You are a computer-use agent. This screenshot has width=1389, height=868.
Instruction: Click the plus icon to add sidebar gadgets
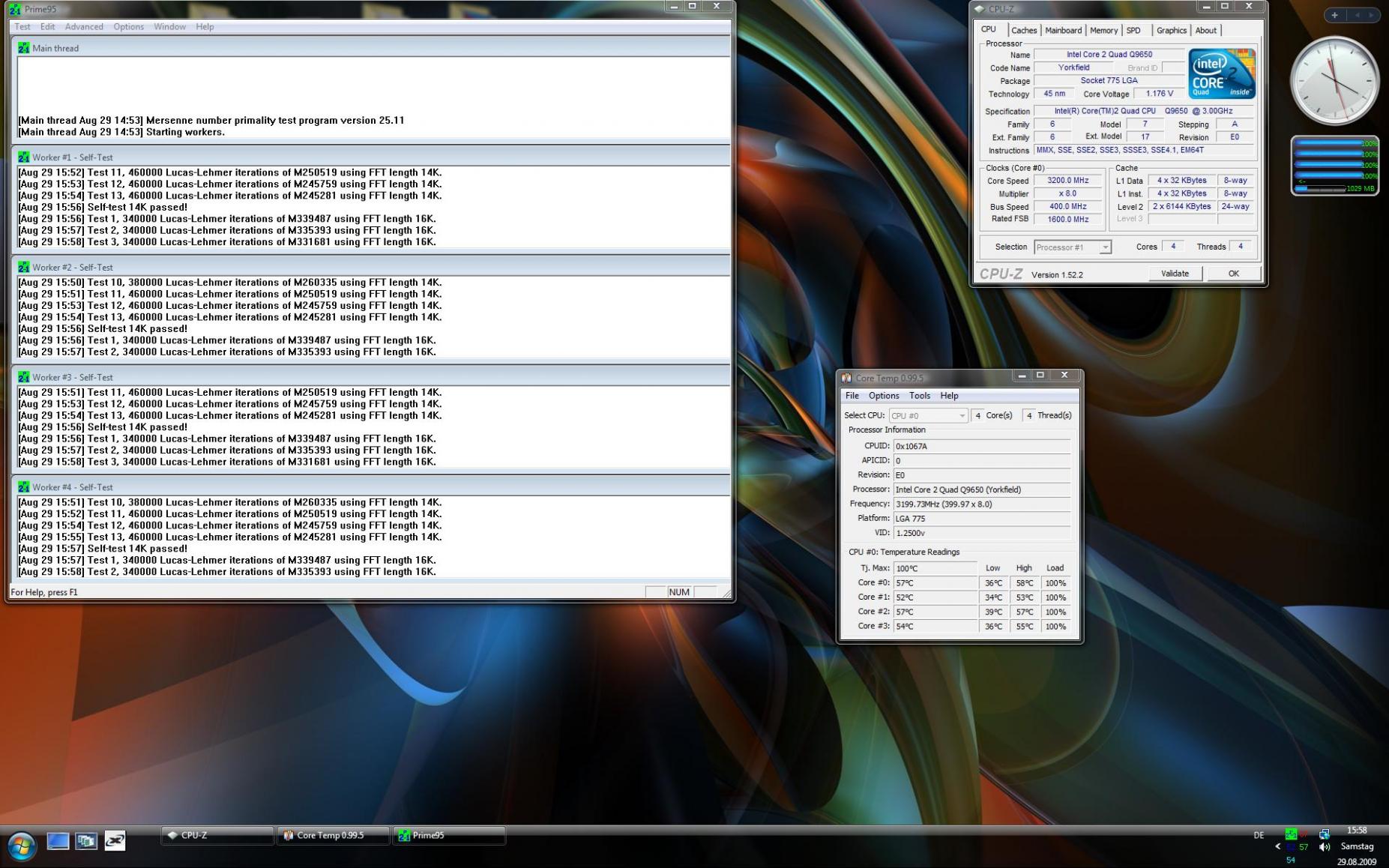click(x=1334, y=15)
